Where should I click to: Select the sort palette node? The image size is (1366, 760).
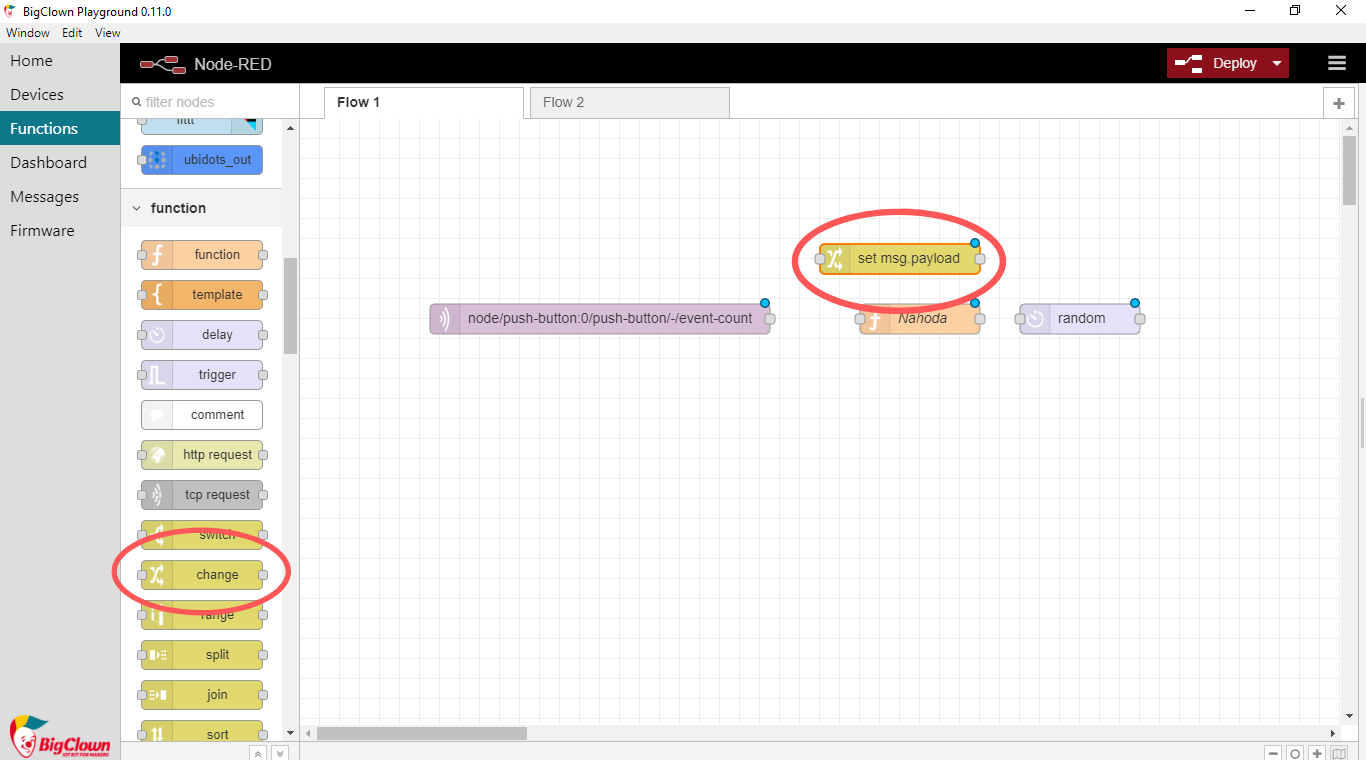[x=202, y=732]
